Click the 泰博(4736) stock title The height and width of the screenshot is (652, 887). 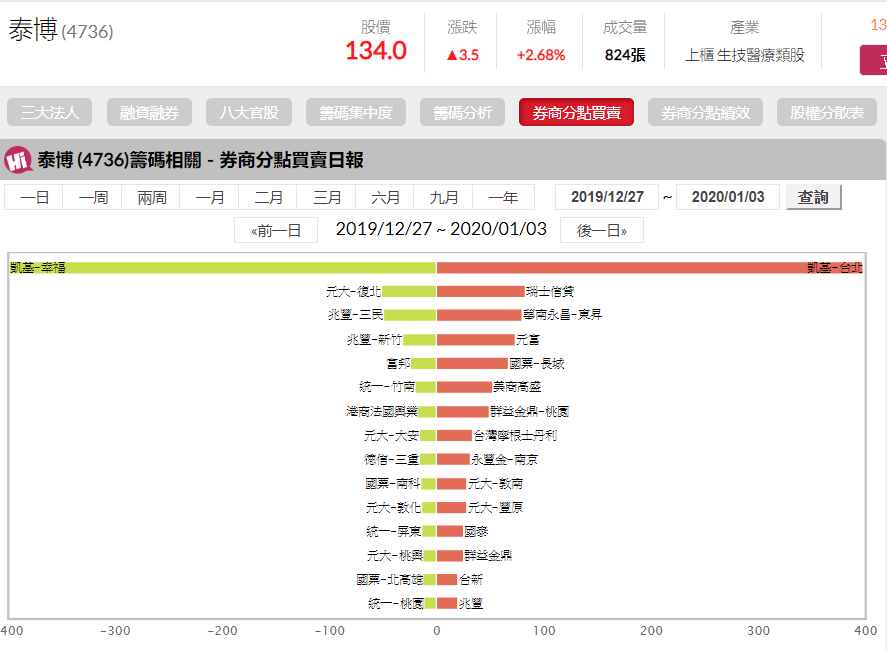pos(60,32)
